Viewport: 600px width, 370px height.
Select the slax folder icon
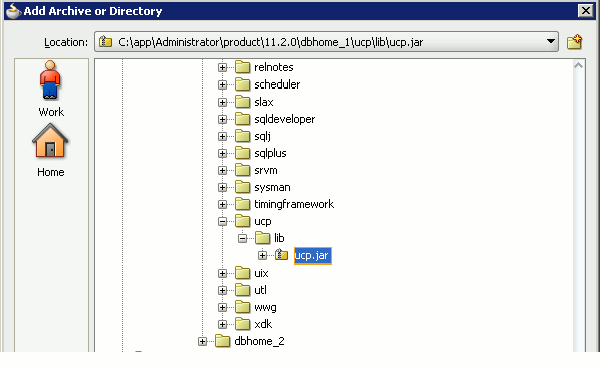242,102
